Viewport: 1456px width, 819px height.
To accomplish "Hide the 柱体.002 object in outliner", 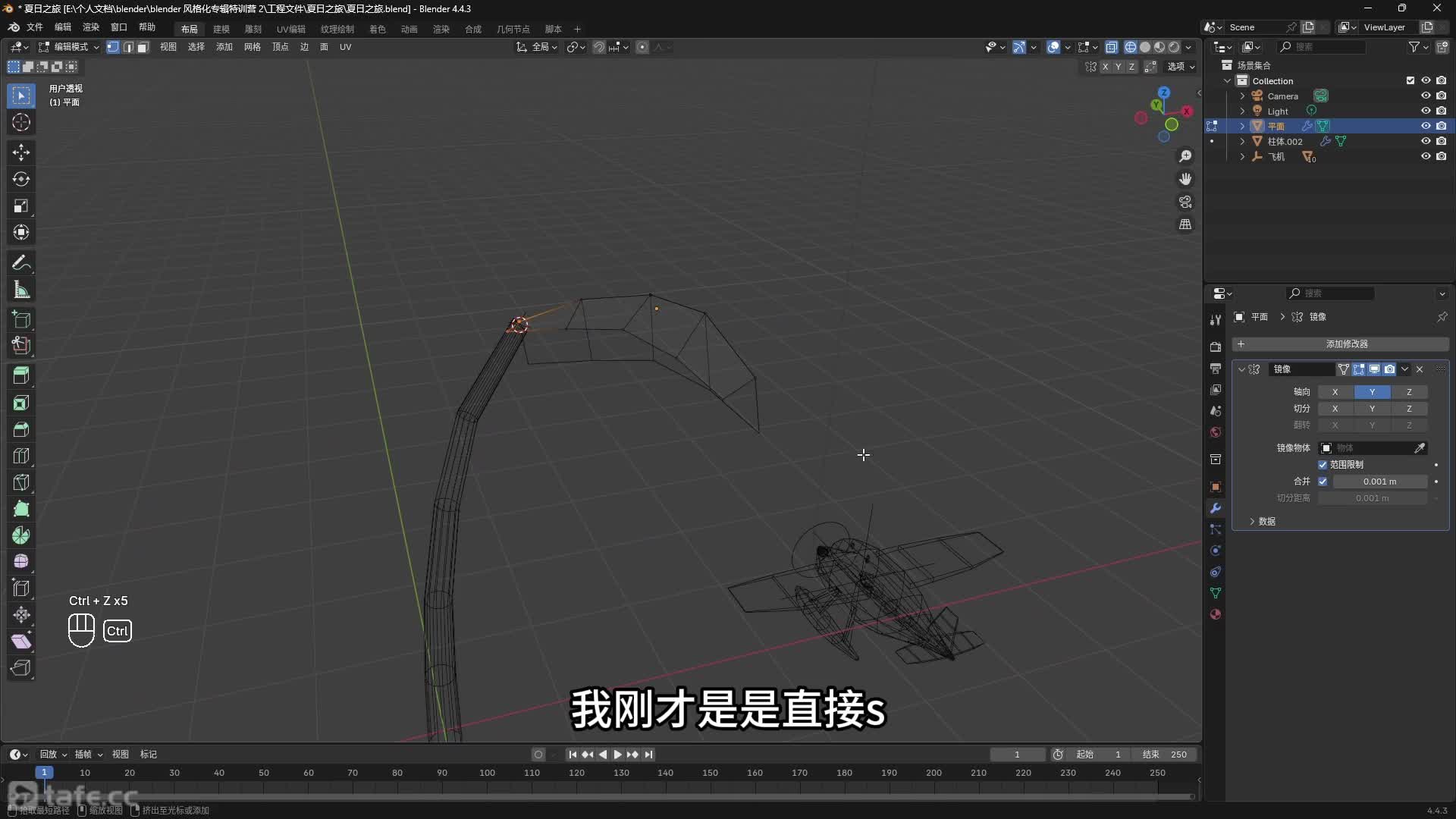I will (1426, 141).
